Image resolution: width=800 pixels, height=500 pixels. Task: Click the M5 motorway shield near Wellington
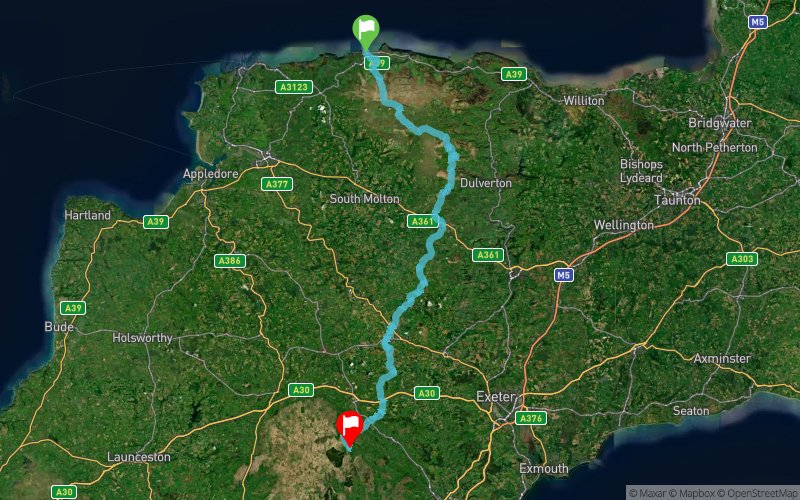coord(564,276)
